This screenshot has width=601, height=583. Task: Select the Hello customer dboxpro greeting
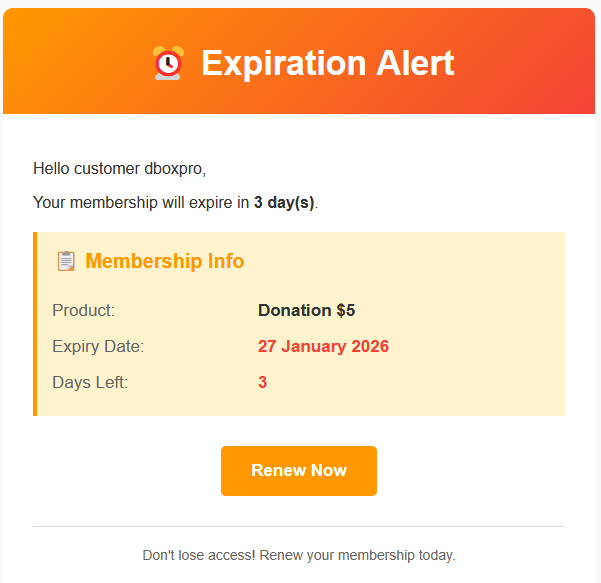(x=119, y=168)
